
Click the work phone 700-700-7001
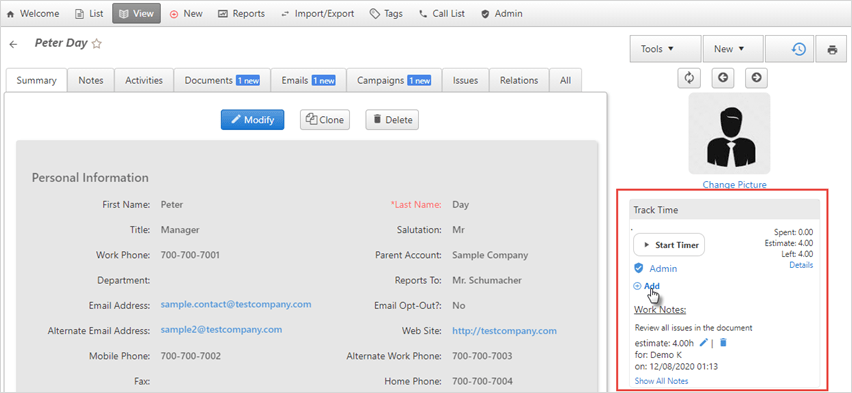coord(190,255)
